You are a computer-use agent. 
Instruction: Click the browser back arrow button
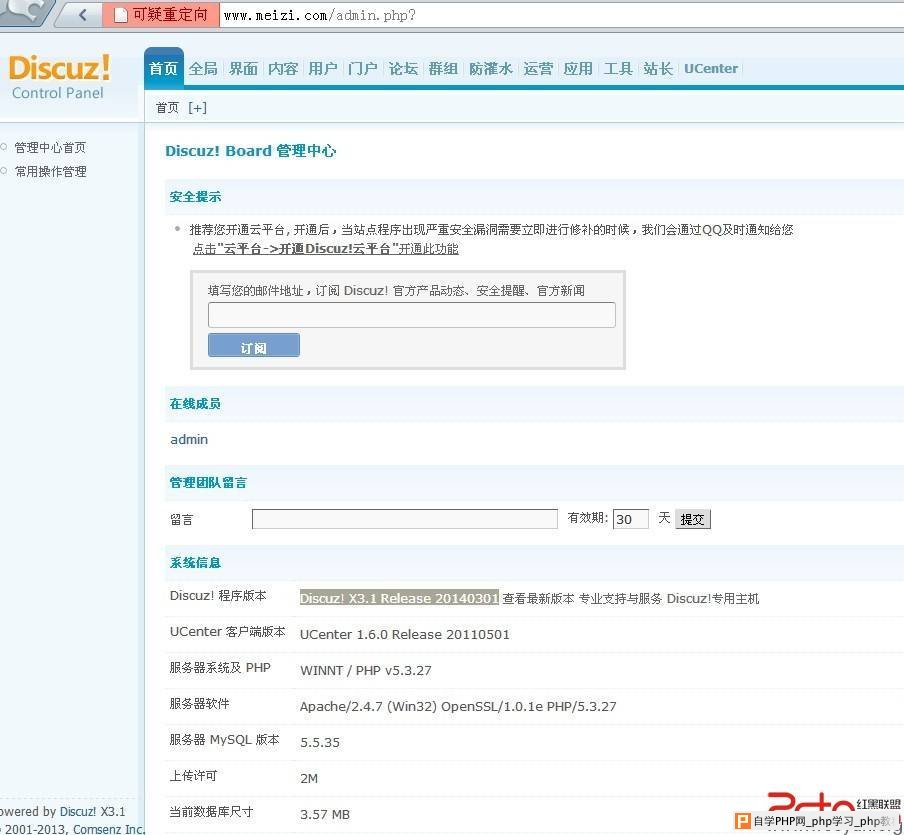click(x=82, y=14)
